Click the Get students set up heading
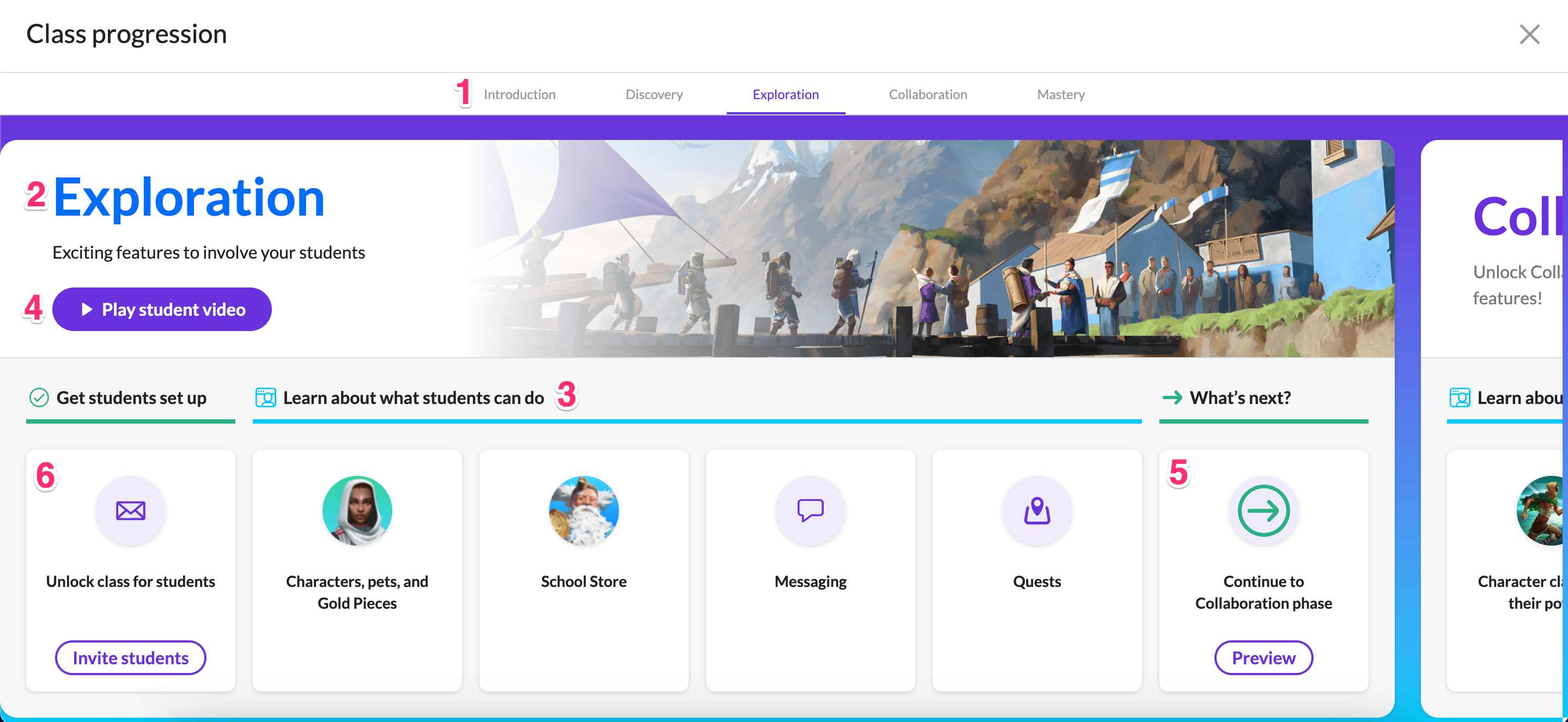1568x722 pixels. 131,398
